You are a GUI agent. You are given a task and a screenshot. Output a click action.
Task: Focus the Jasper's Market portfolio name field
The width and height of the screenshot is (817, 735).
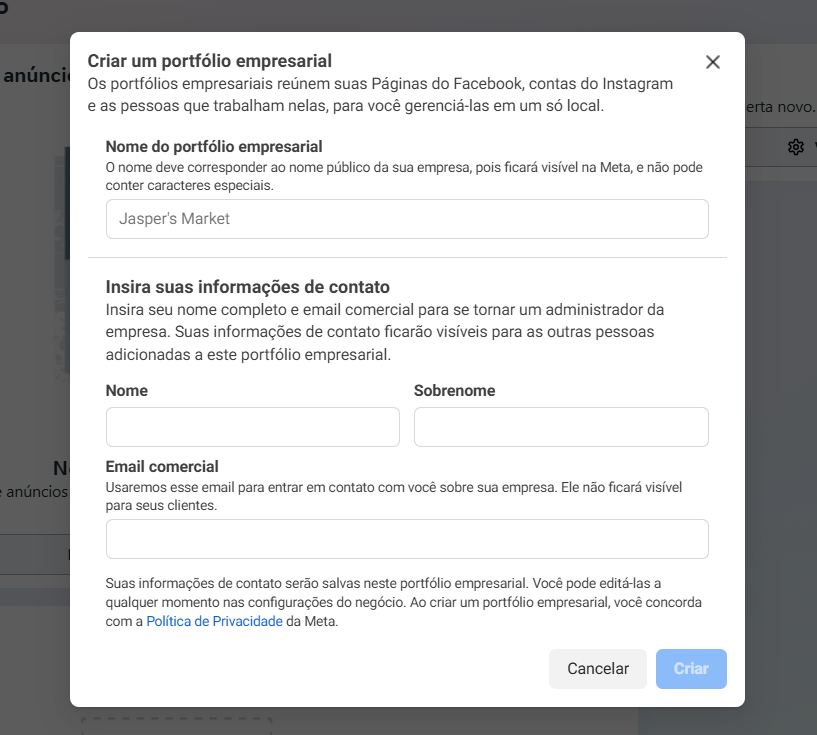click(x=407, y=218)
